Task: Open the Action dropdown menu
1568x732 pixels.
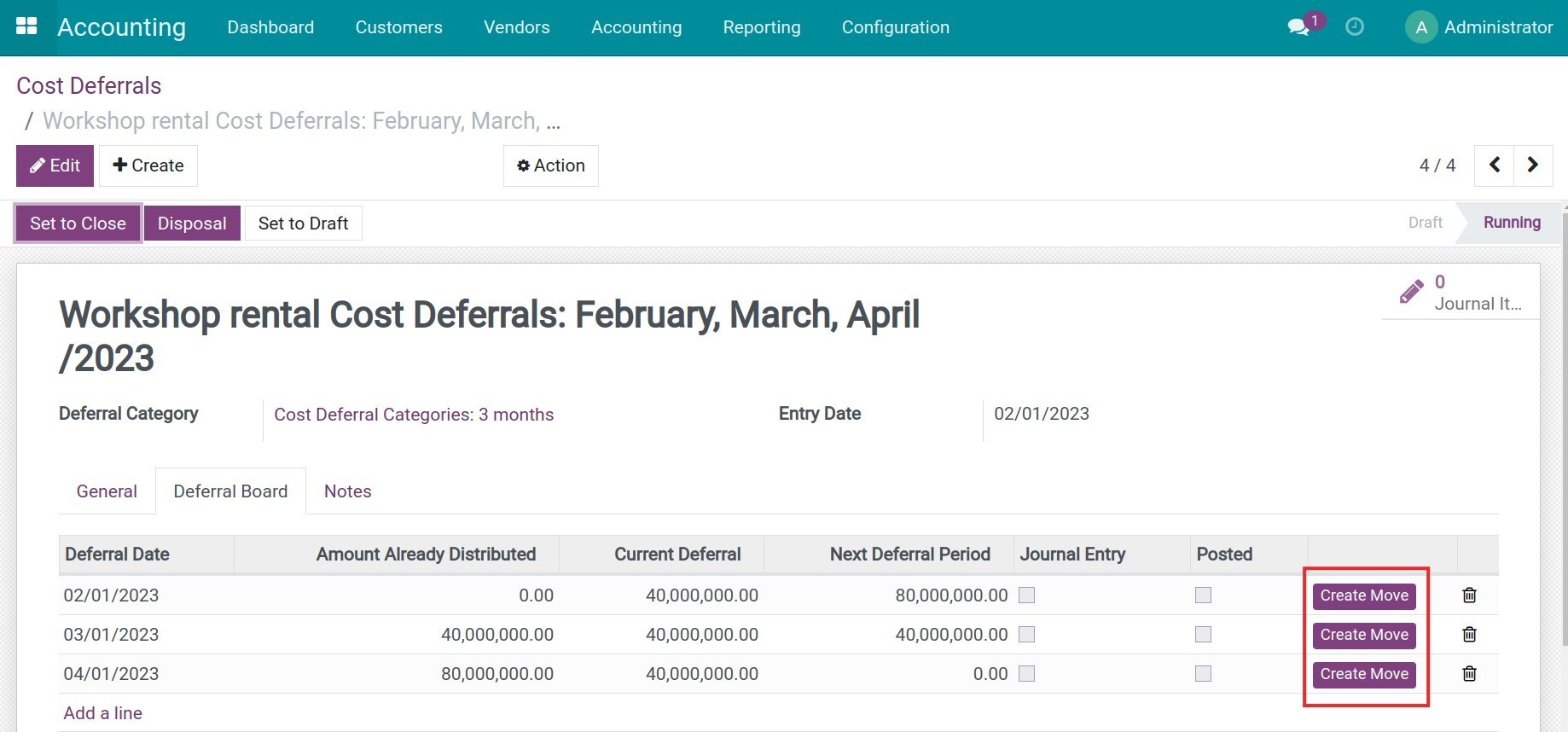Action: (x=551, y=166)
